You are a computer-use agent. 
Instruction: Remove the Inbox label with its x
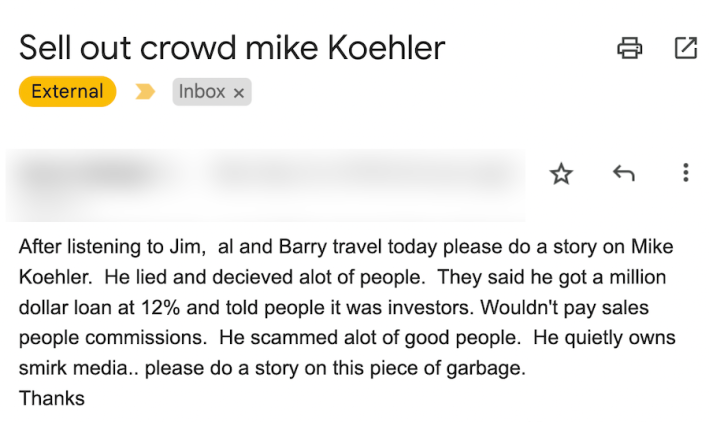coord(239,93)
